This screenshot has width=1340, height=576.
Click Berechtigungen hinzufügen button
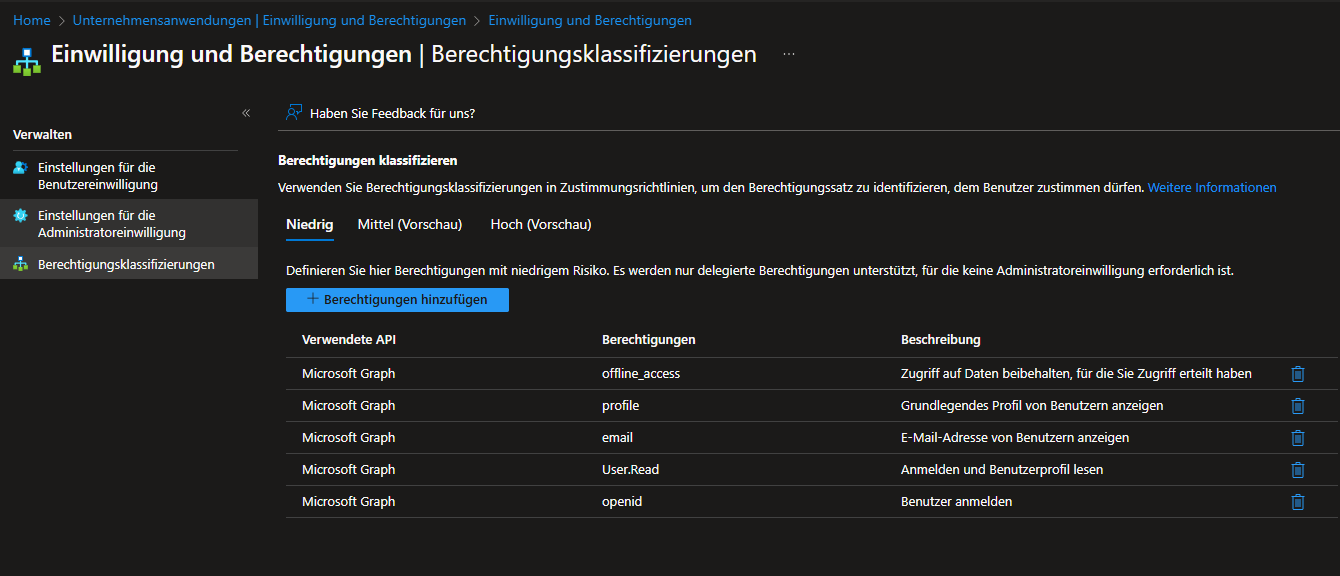tap(397, 300)
